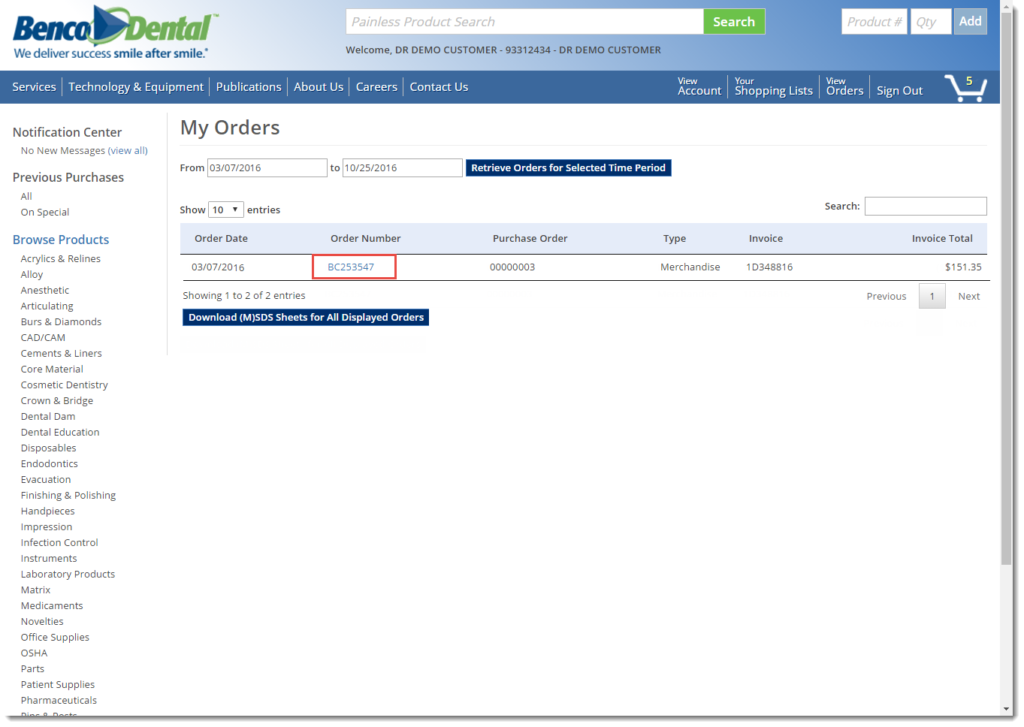Click the "From" date field
This screenshot has height=727, width=1024.
tap(267, 168)
